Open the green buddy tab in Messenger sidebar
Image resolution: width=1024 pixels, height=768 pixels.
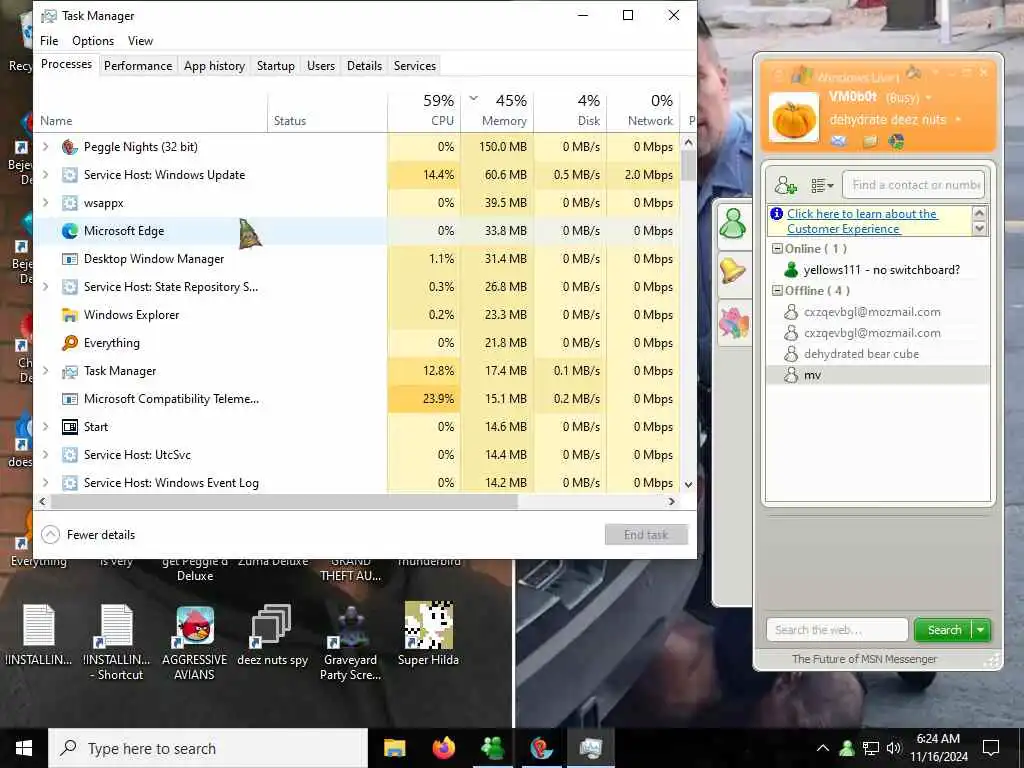tap(733, 224)
